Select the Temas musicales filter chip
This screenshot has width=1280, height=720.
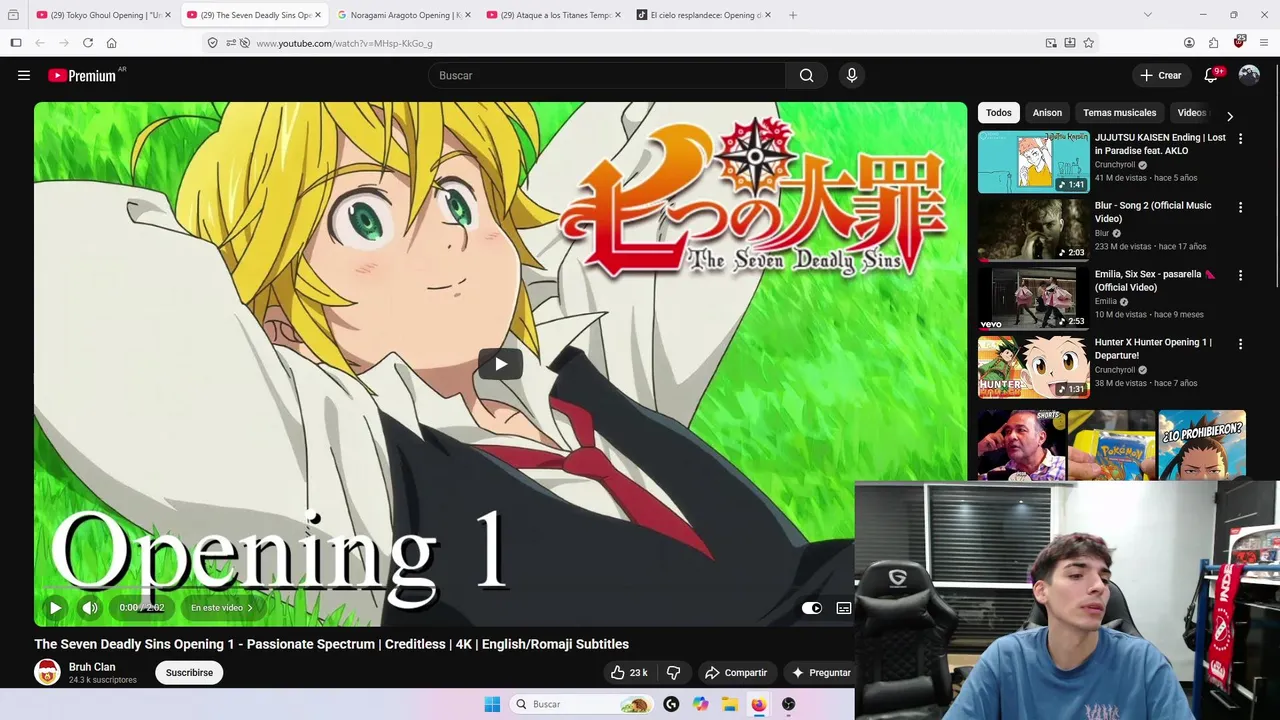1119,113
